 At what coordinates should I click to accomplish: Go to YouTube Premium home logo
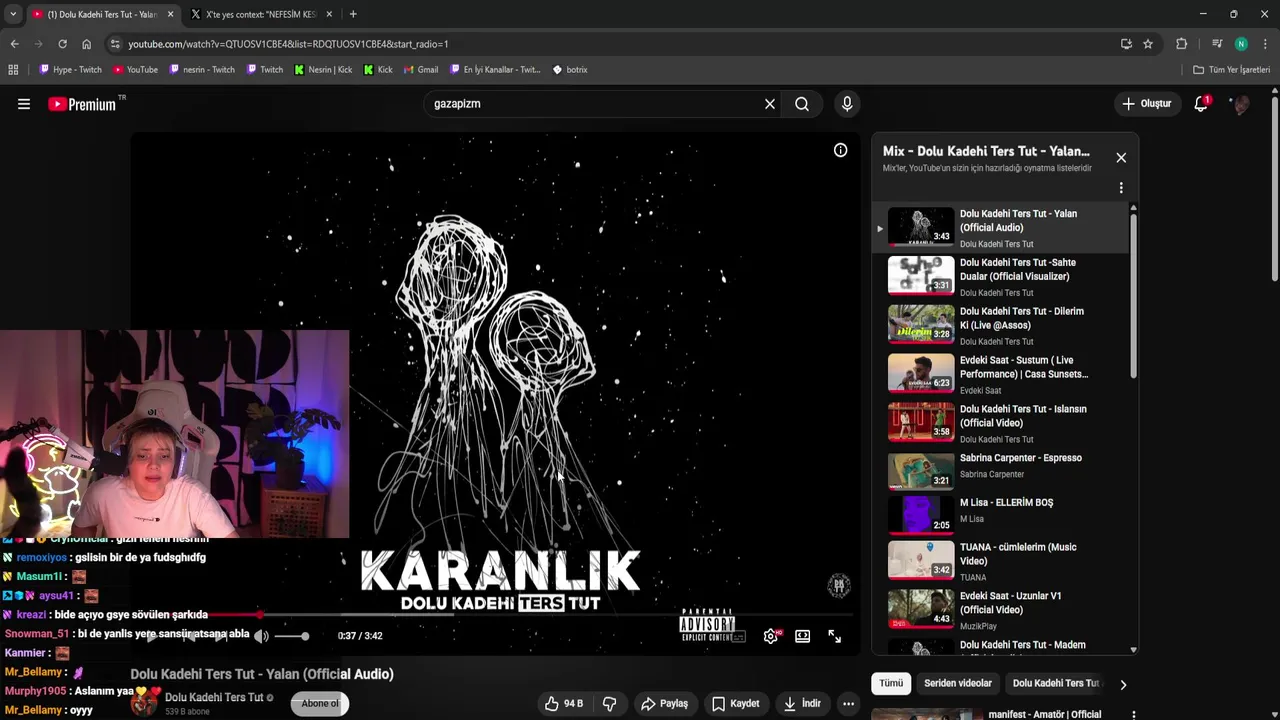[82, 104]
